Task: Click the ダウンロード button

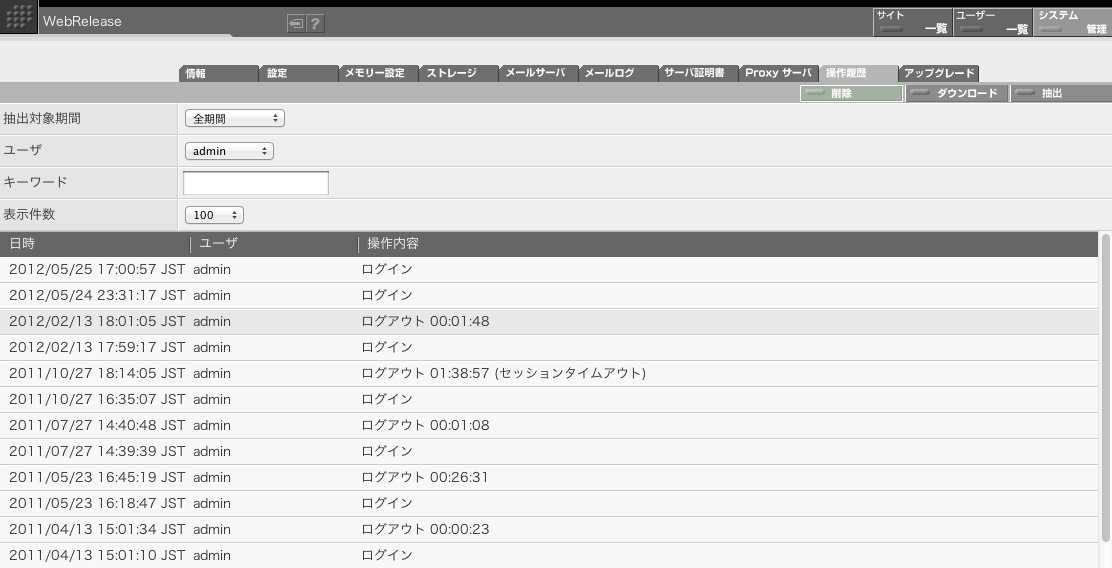Action: click(957, 93)
